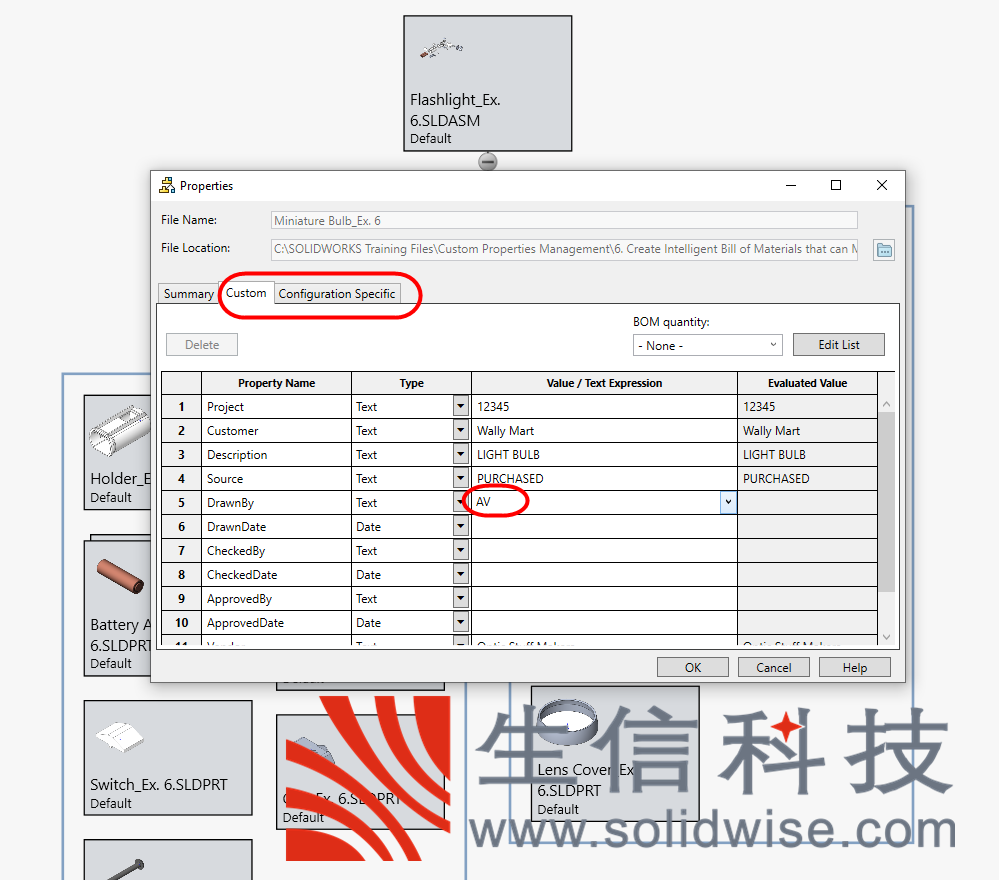Click the Evaluated Value column header

(x=807, y=383)
